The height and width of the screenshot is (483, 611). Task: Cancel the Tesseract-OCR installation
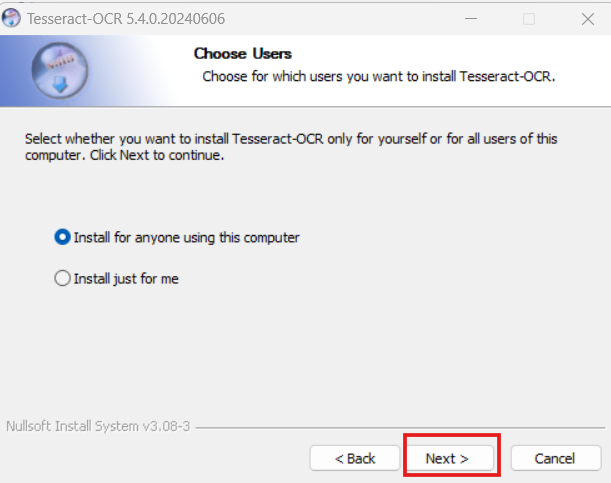coord(555,458)
